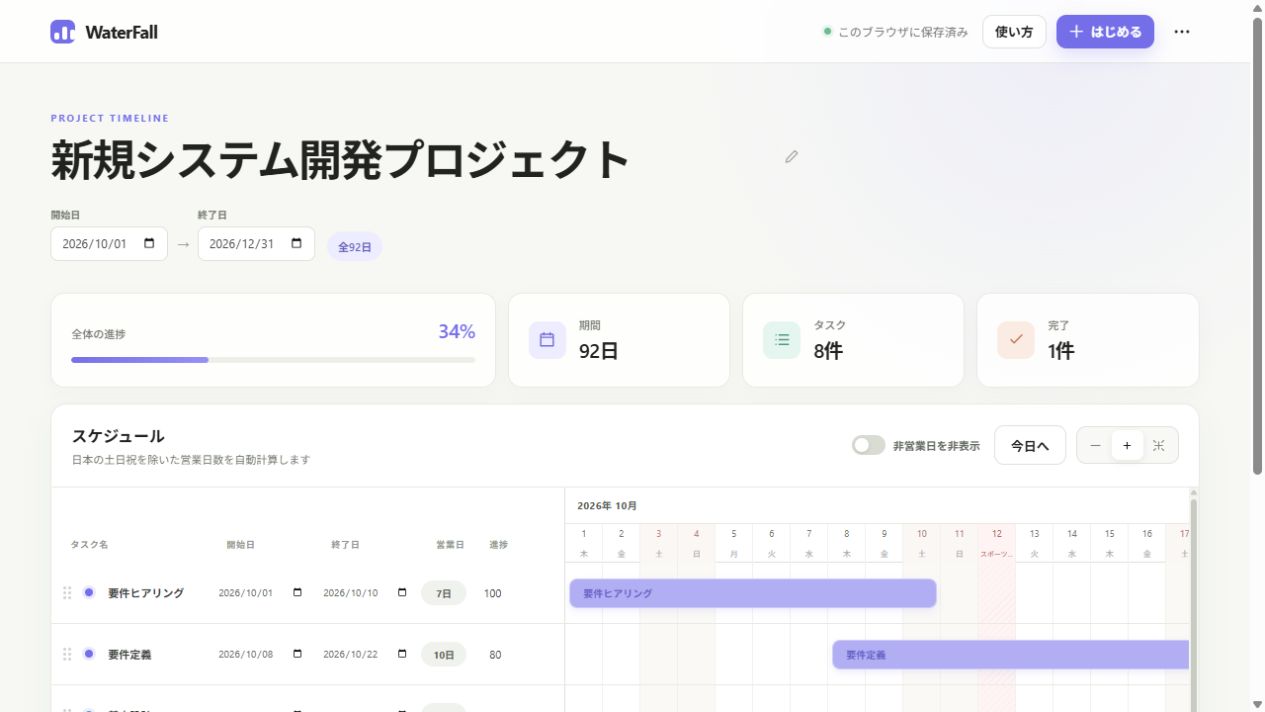Click the スポーツ holiday column header
1265x712 pixels.
coord(997,543)
